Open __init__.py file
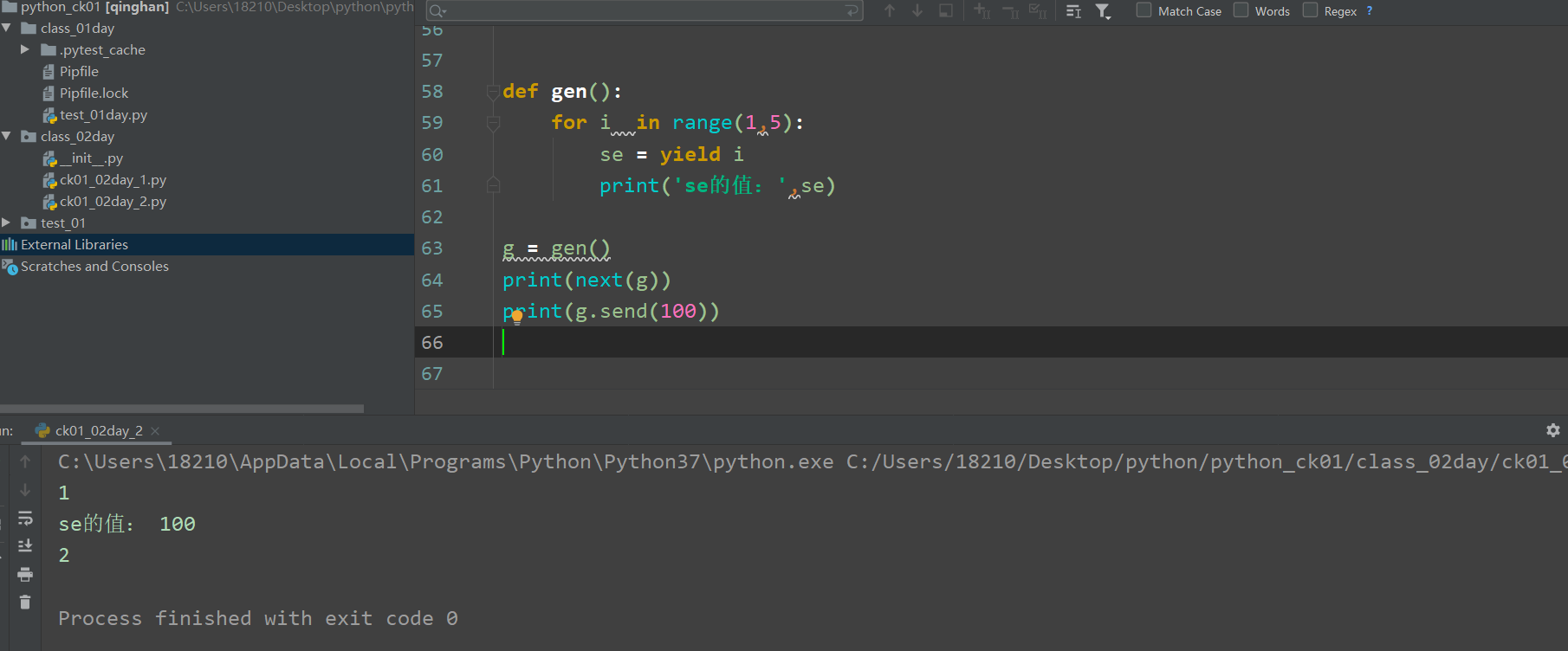This screenshot has height=651, width=1568. (91, 158)
